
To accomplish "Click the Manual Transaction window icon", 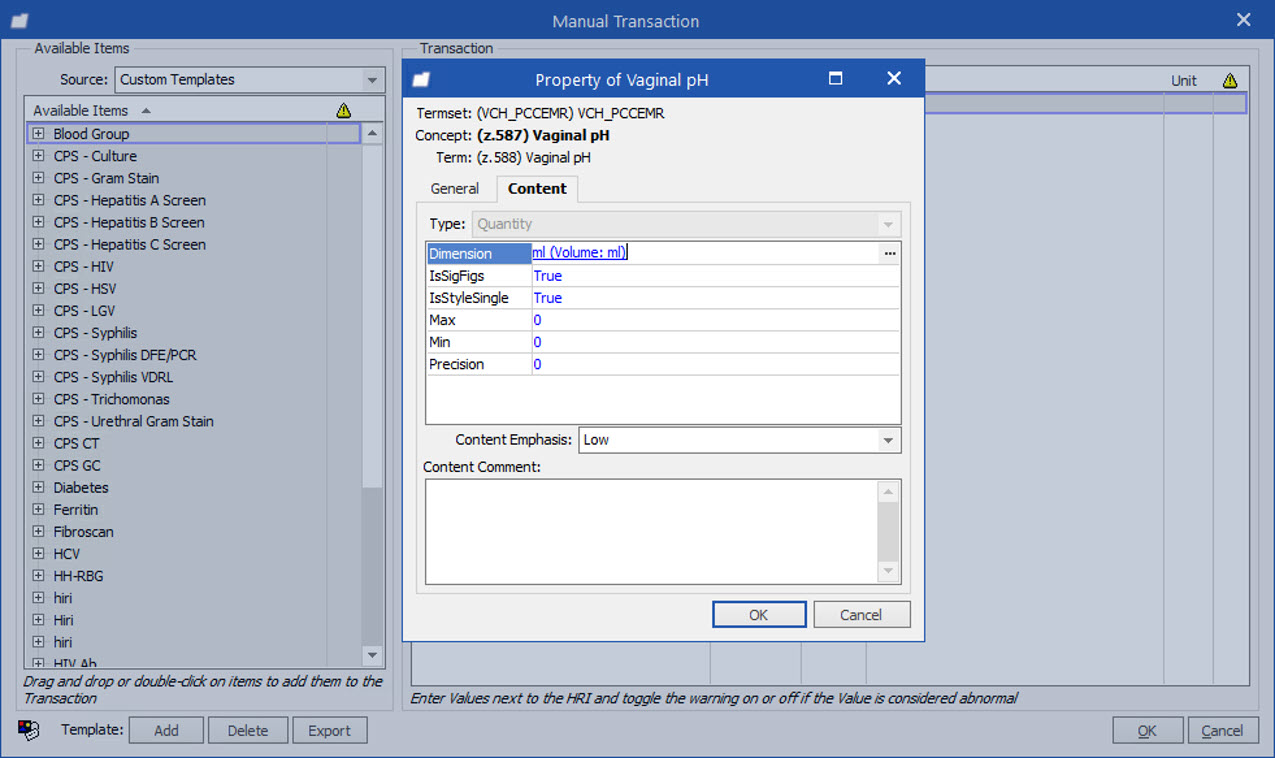I will pyautogui.click(x=19, y=20).
